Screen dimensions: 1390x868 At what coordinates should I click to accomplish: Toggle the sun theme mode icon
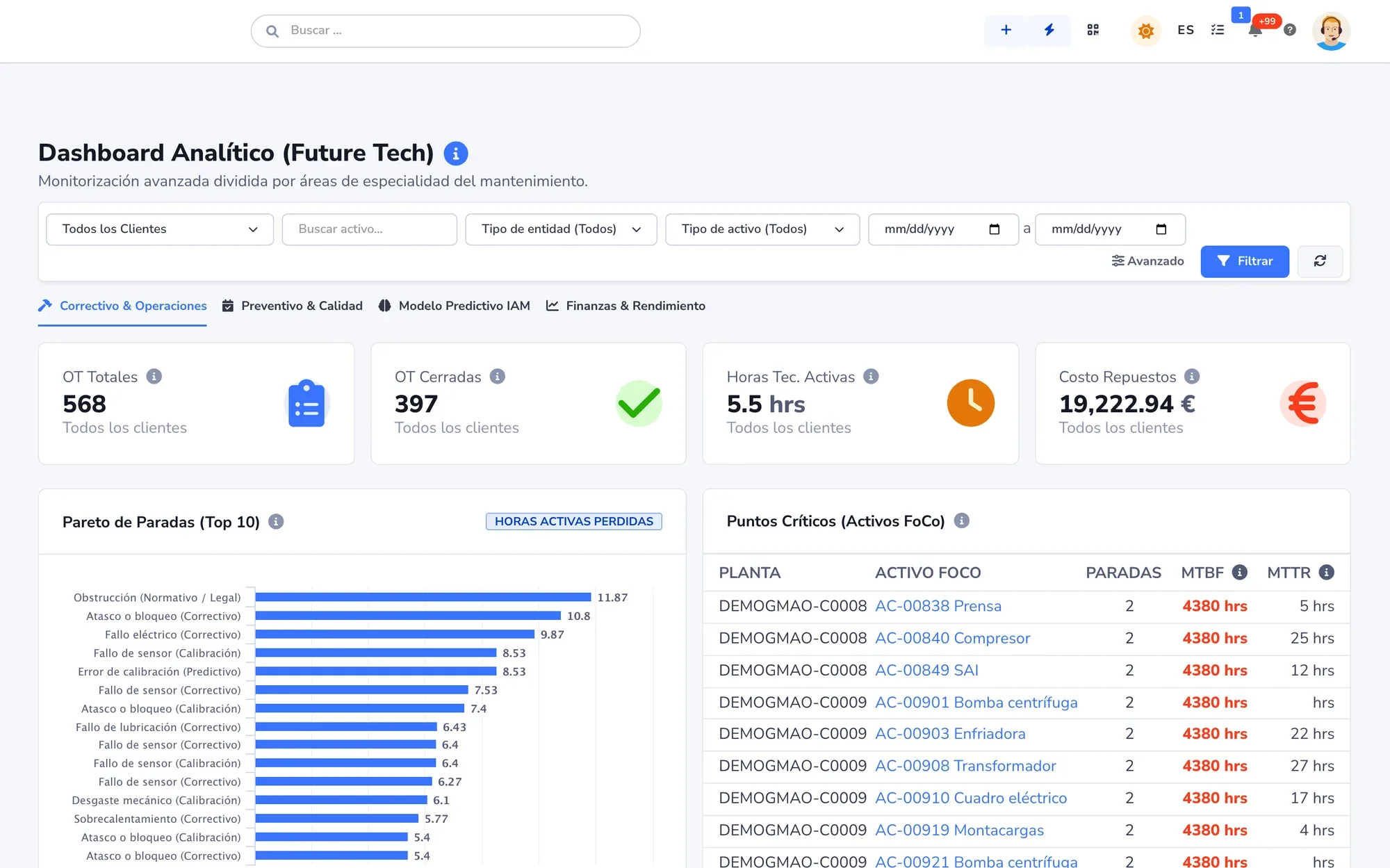coord(1146,31)
